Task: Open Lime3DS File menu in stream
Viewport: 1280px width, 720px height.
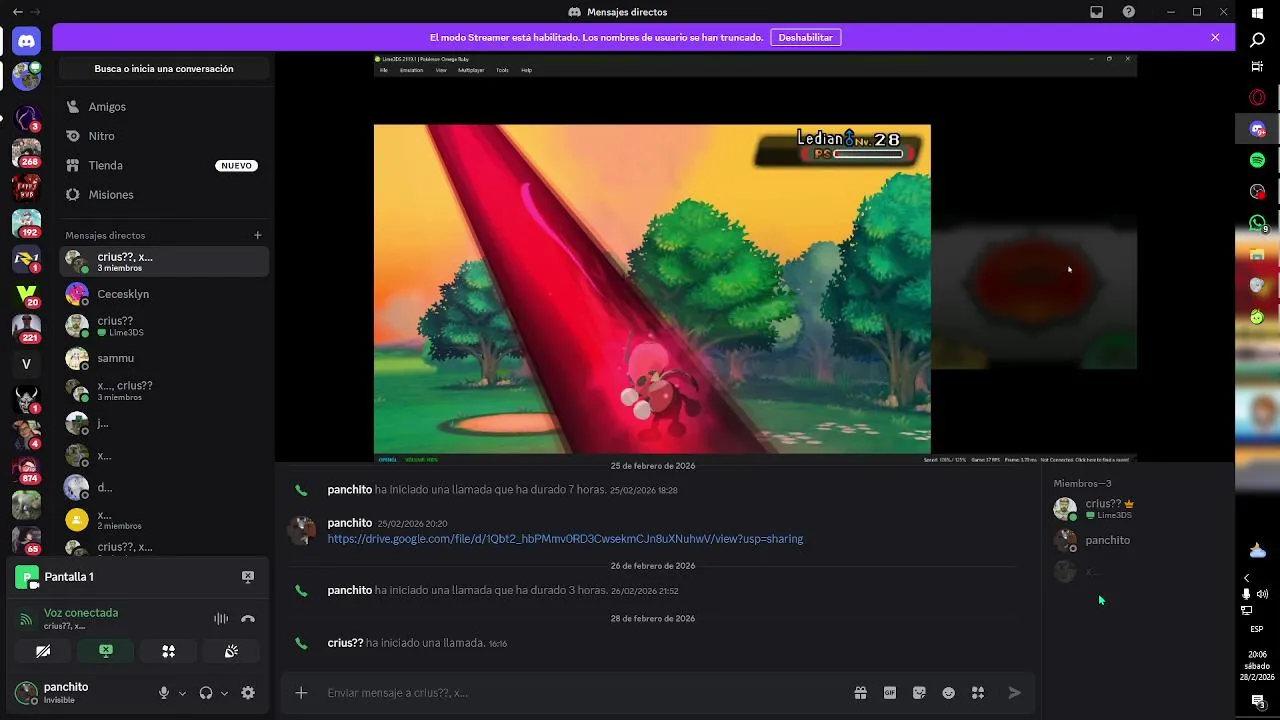Action: [x=383, y=70]
